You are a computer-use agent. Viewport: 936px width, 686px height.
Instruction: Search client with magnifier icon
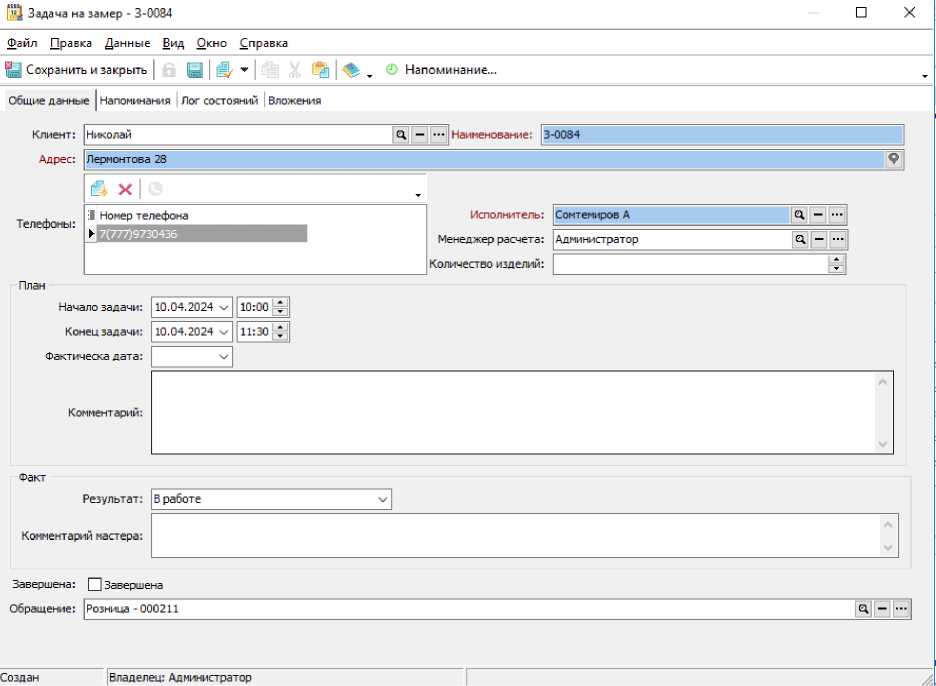(400, 134)
